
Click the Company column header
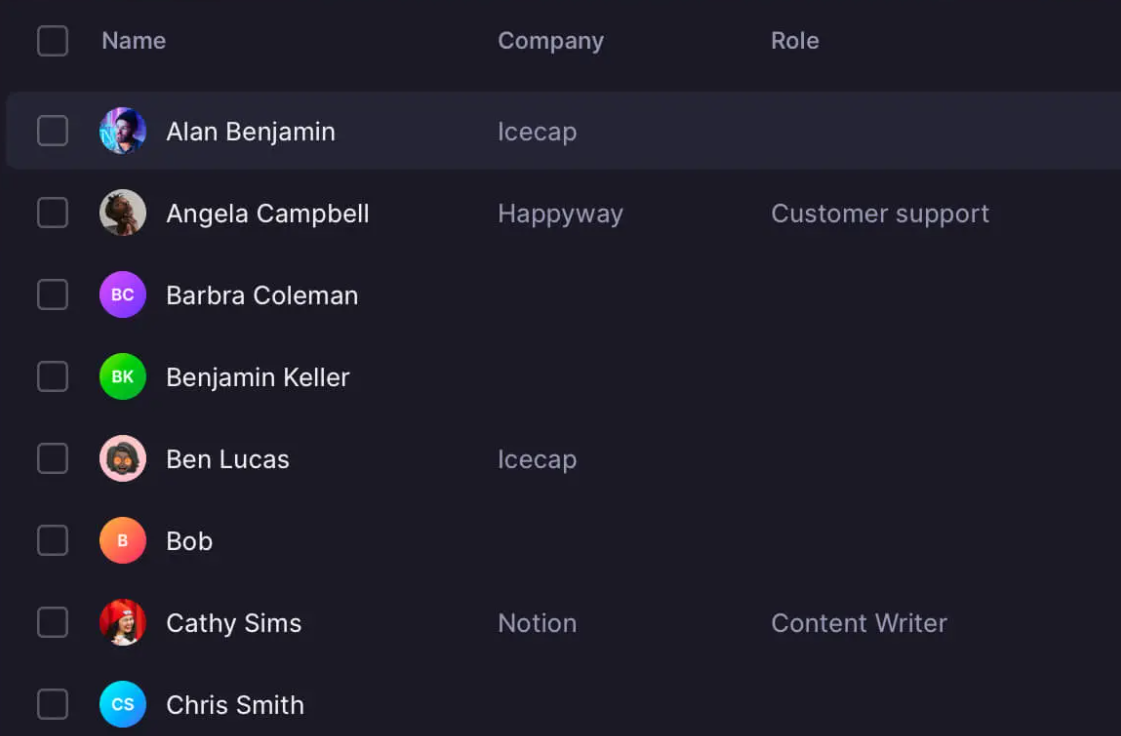(x=550, y=41)
